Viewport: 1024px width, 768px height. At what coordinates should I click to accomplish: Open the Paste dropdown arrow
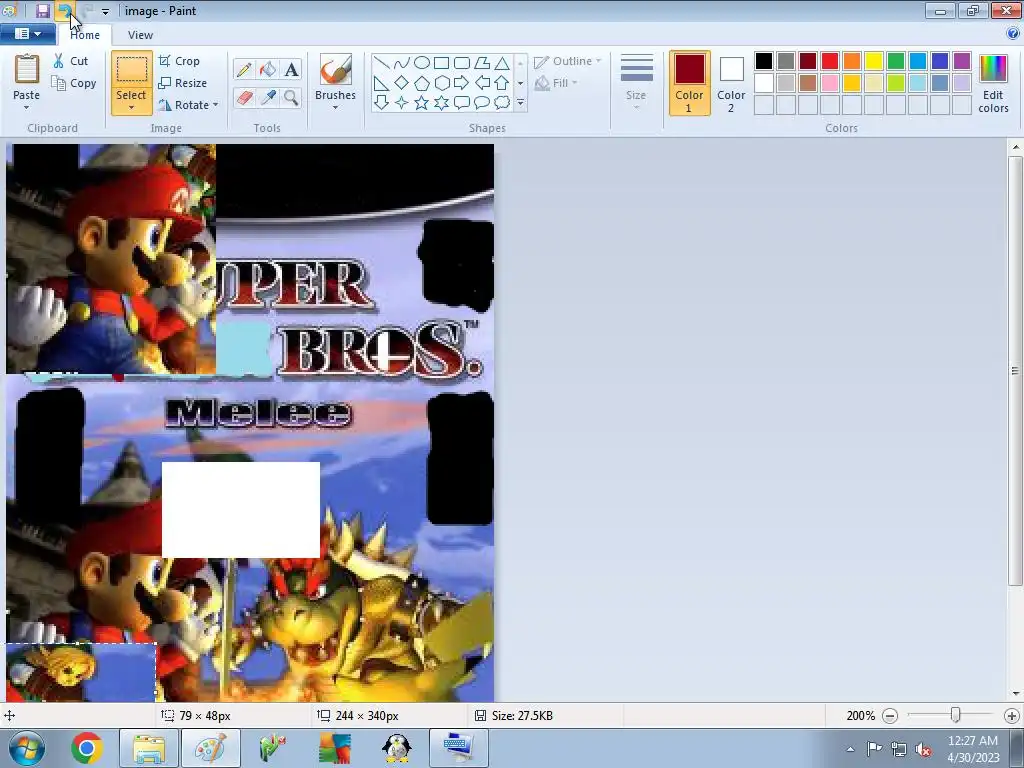pyautogui.click(x=27, y=108)
